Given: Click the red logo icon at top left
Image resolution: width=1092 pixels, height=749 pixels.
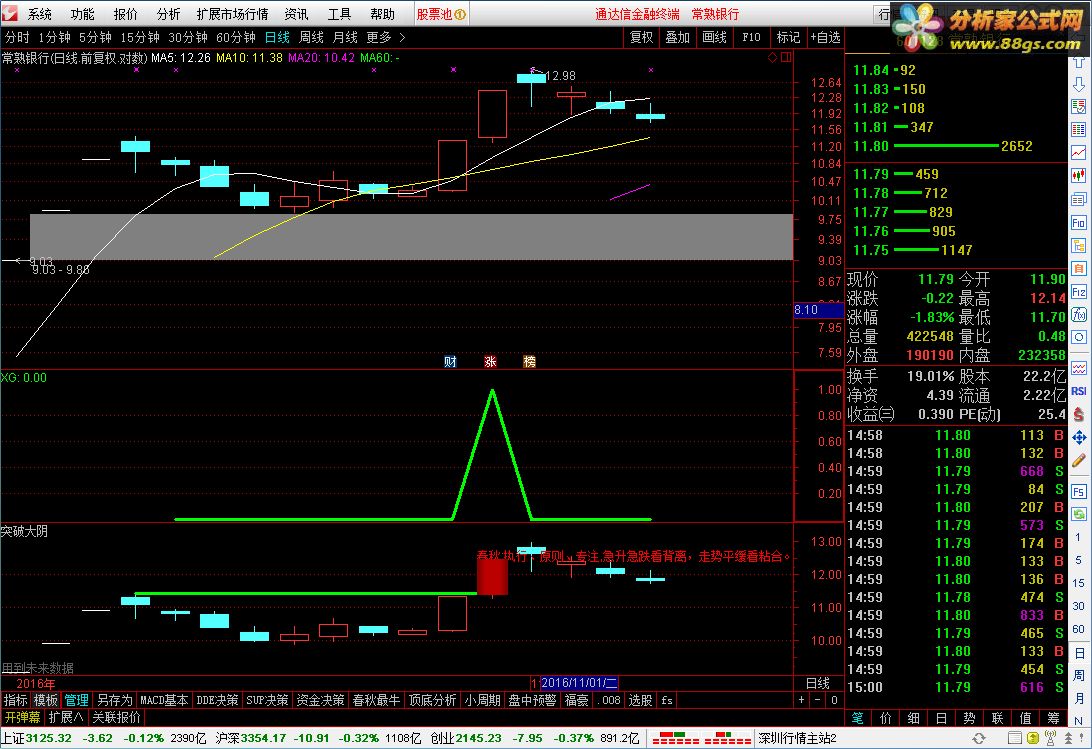Looking at the screenshot, I should point(10,13).
